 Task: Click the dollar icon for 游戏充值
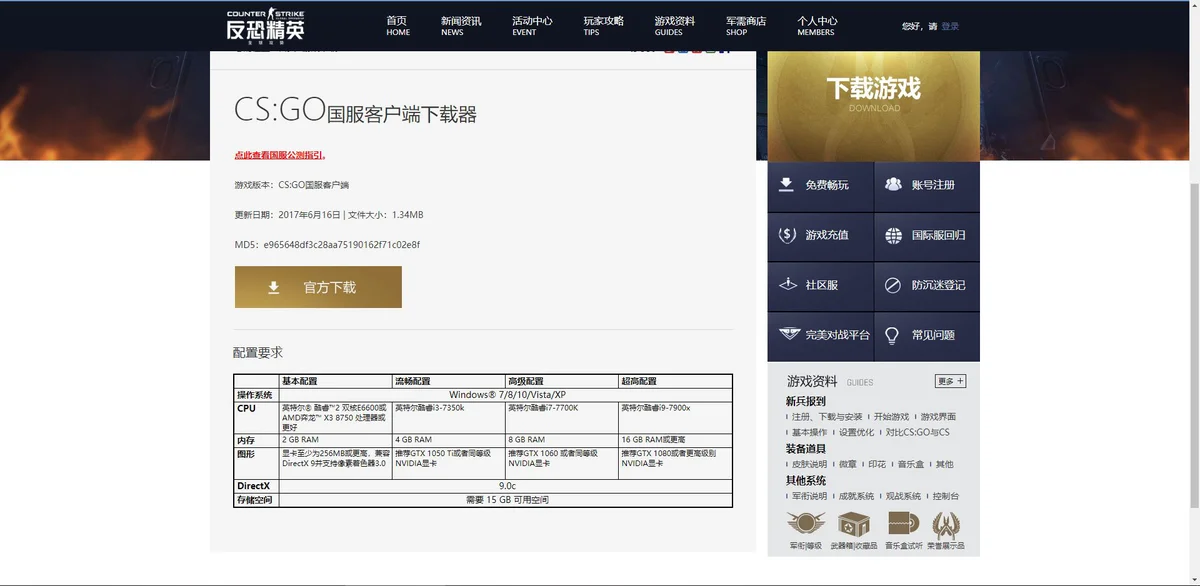(787, 235)
